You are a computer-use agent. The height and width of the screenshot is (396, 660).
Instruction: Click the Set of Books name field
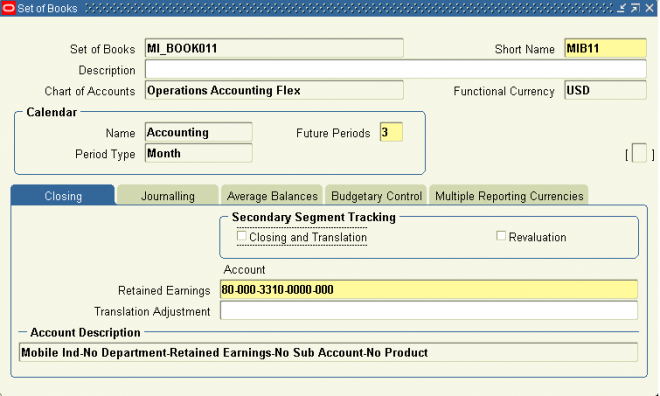274,48
